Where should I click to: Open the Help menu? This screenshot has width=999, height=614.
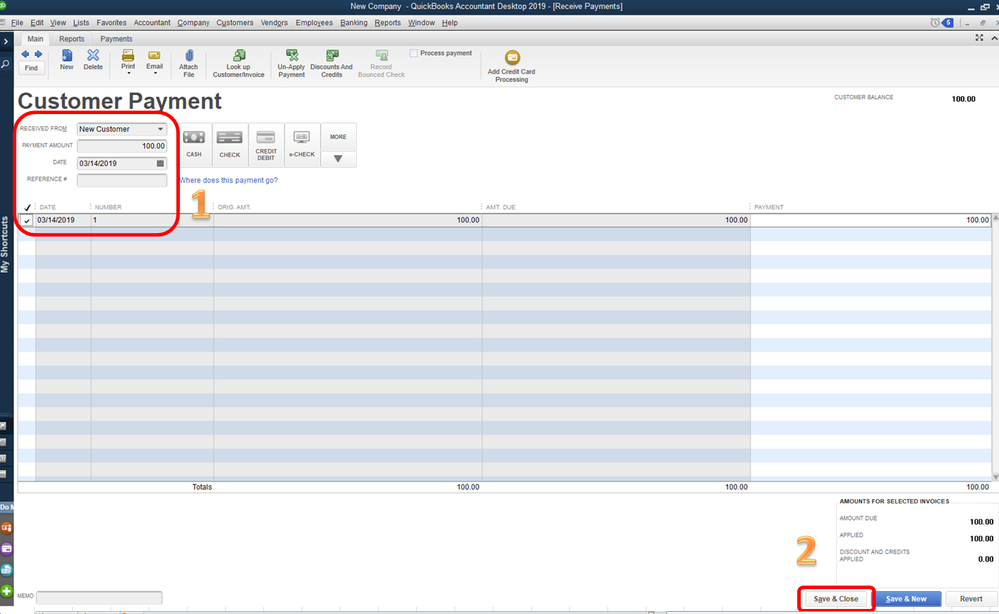pyautogui.click(x=450, y=23)
